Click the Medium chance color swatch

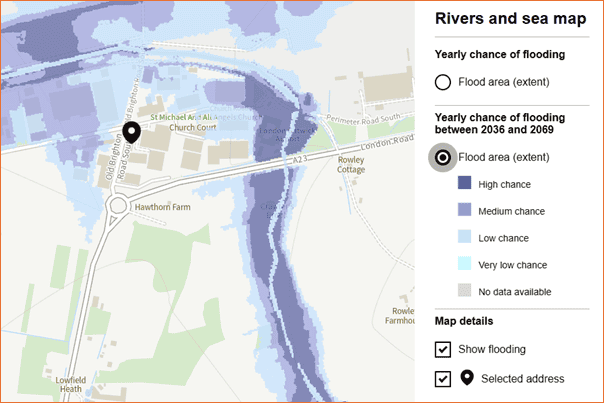464,210
